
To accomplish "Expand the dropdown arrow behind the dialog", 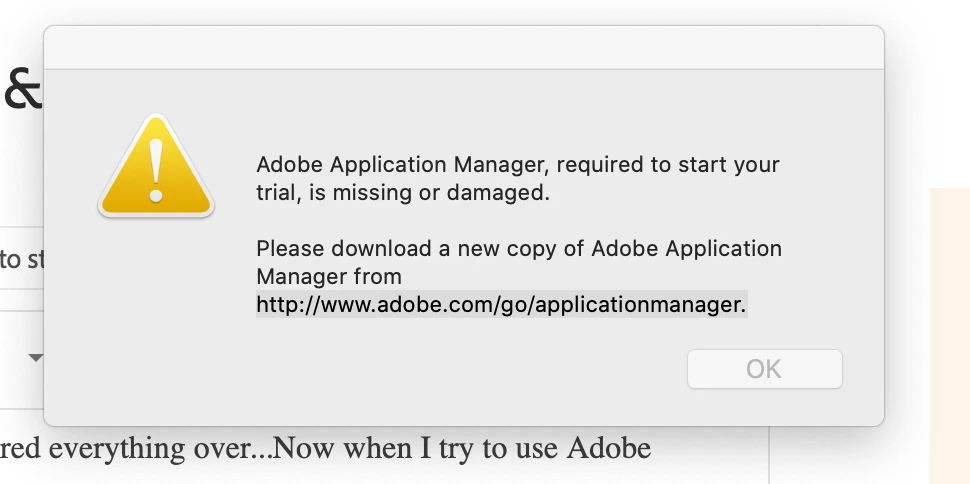I will click(x=36, y=357).
